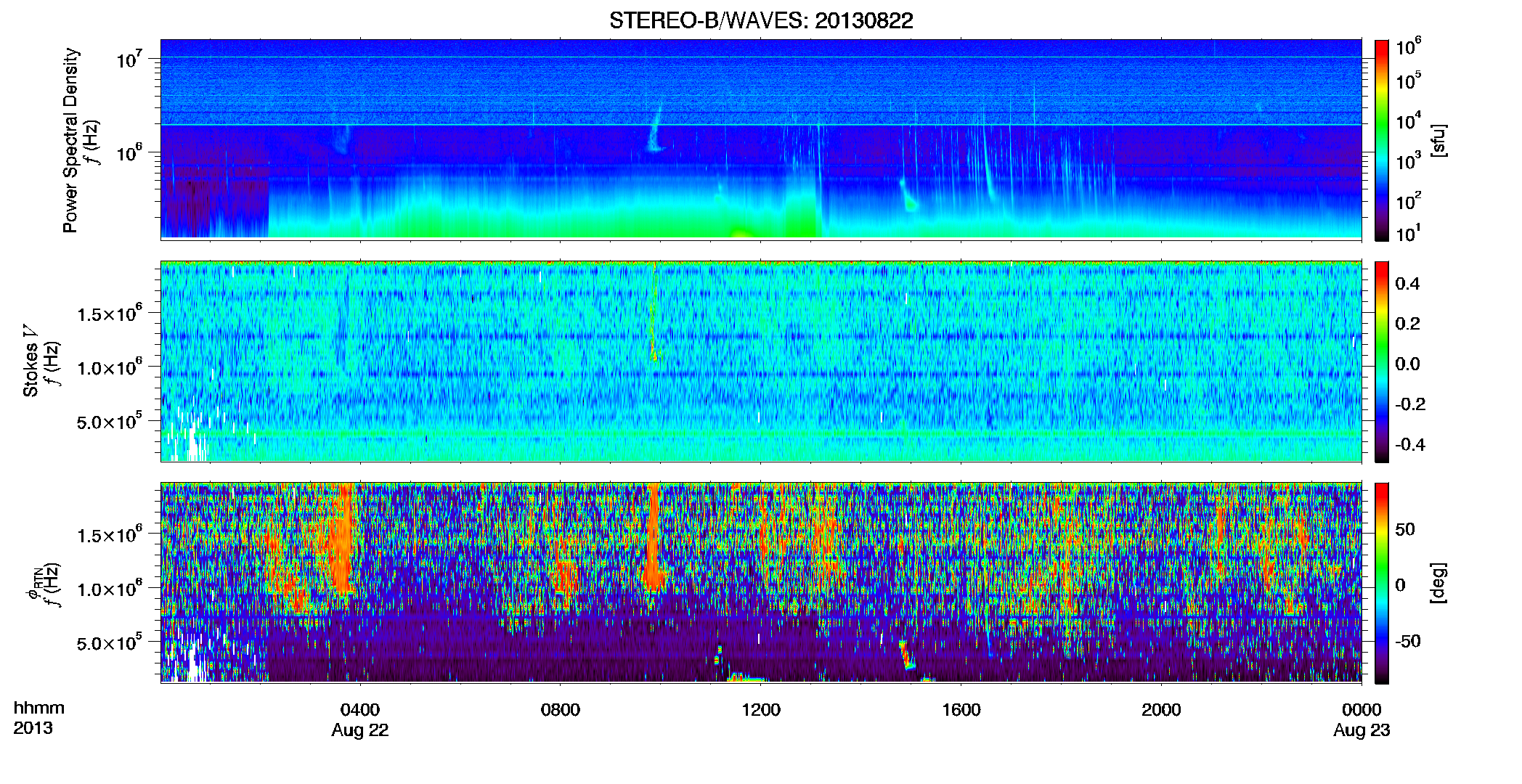Click the Stokes V colorbar
The height and width of the screenshot is (784, 1522).
1381,362
